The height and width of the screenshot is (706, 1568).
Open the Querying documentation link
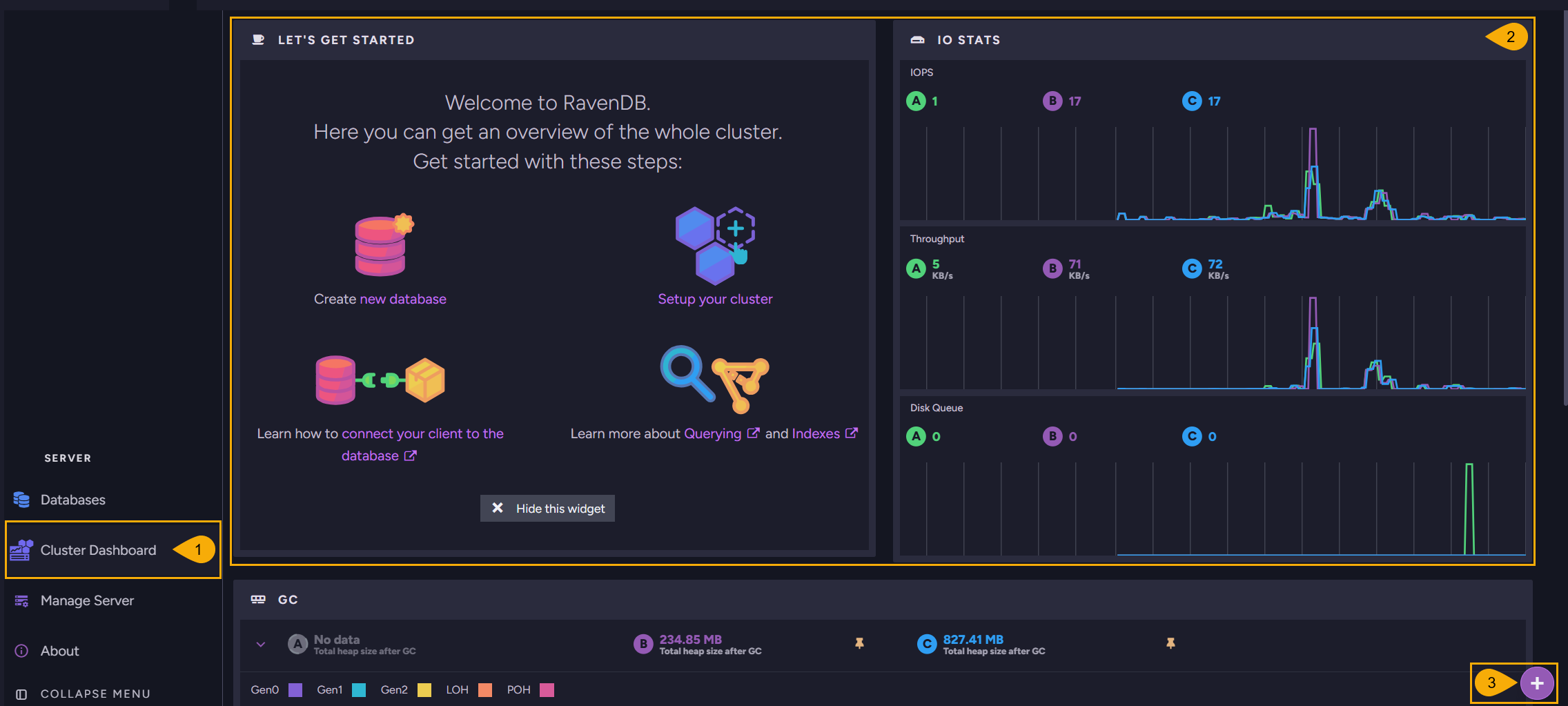pos(721,433)
